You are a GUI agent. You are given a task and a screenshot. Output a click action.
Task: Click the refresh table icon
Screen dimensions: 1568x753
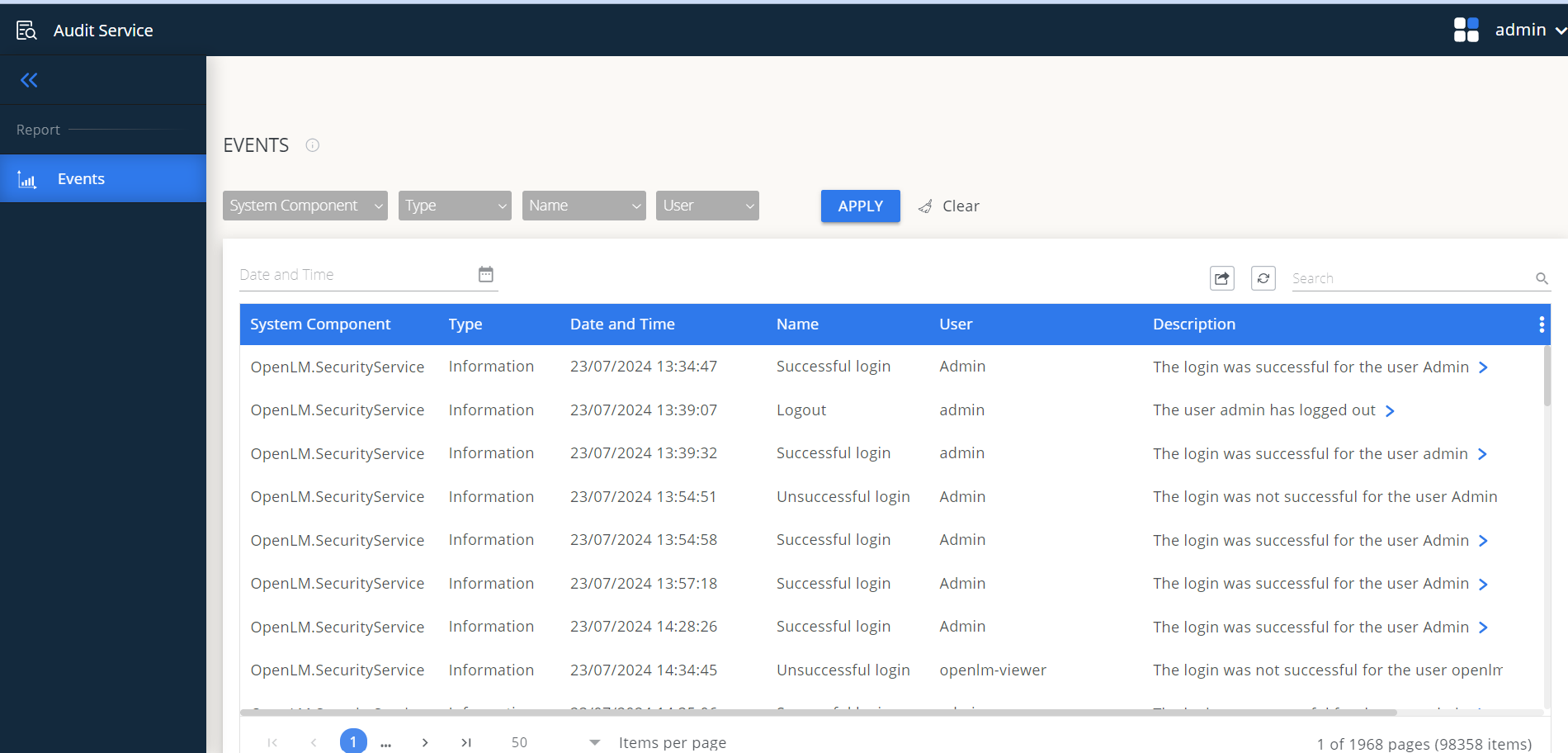coord(1263,278)
